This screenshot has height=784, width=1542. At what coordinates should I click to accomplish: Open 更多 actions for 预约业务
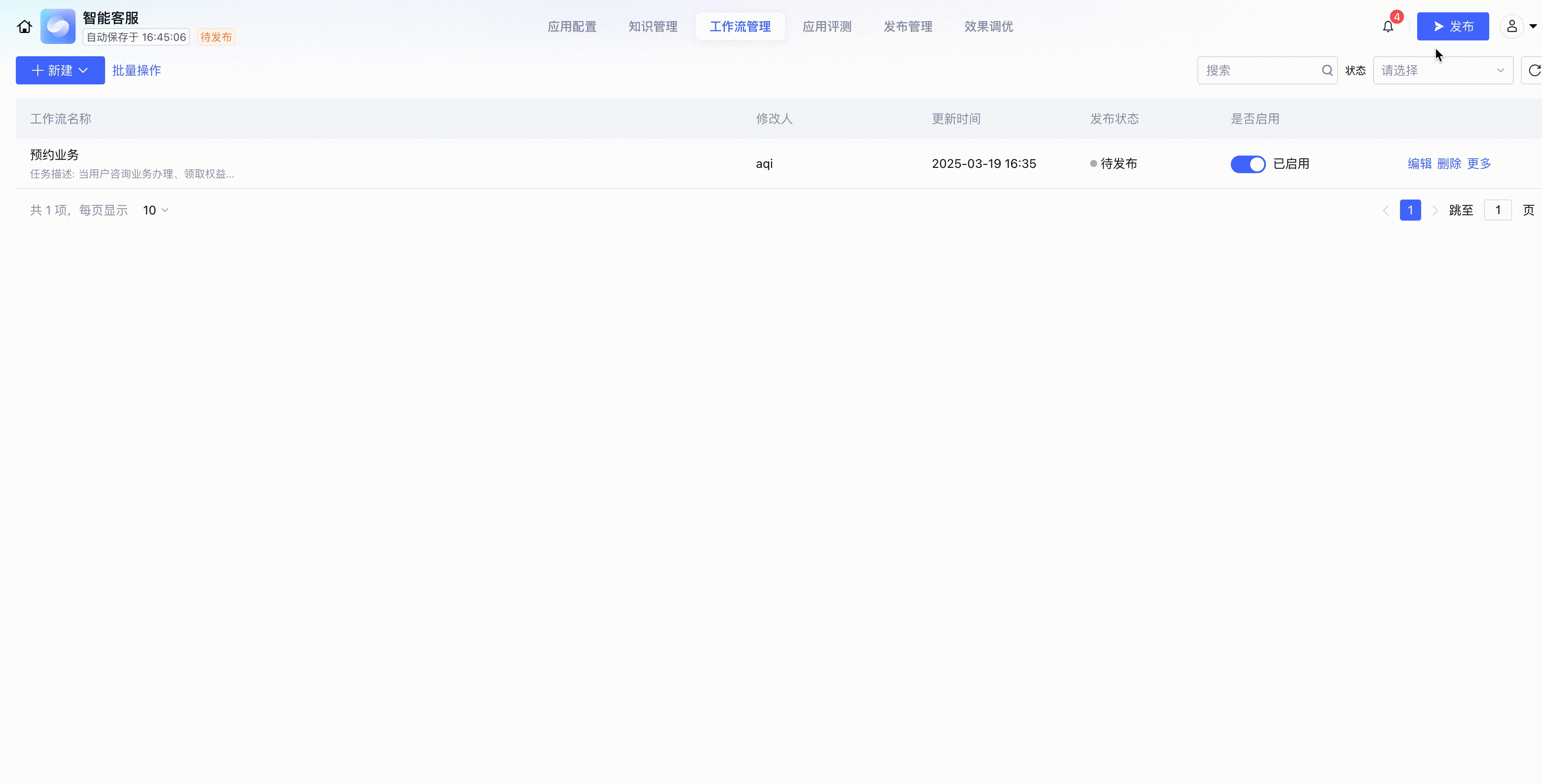(1479, 164)
